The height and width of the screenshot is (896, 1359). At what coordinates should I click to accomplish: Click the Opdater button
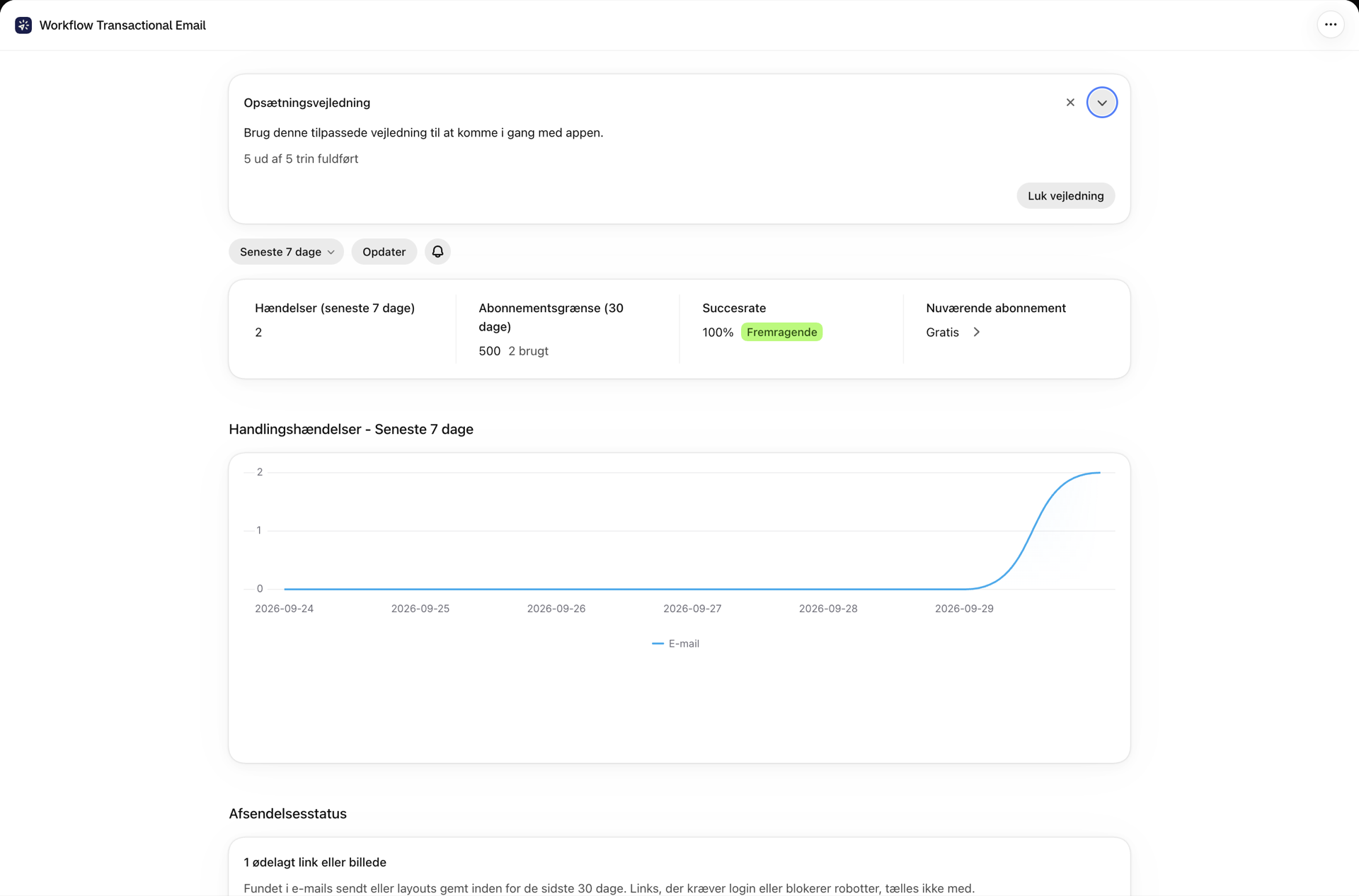(384, 252)
